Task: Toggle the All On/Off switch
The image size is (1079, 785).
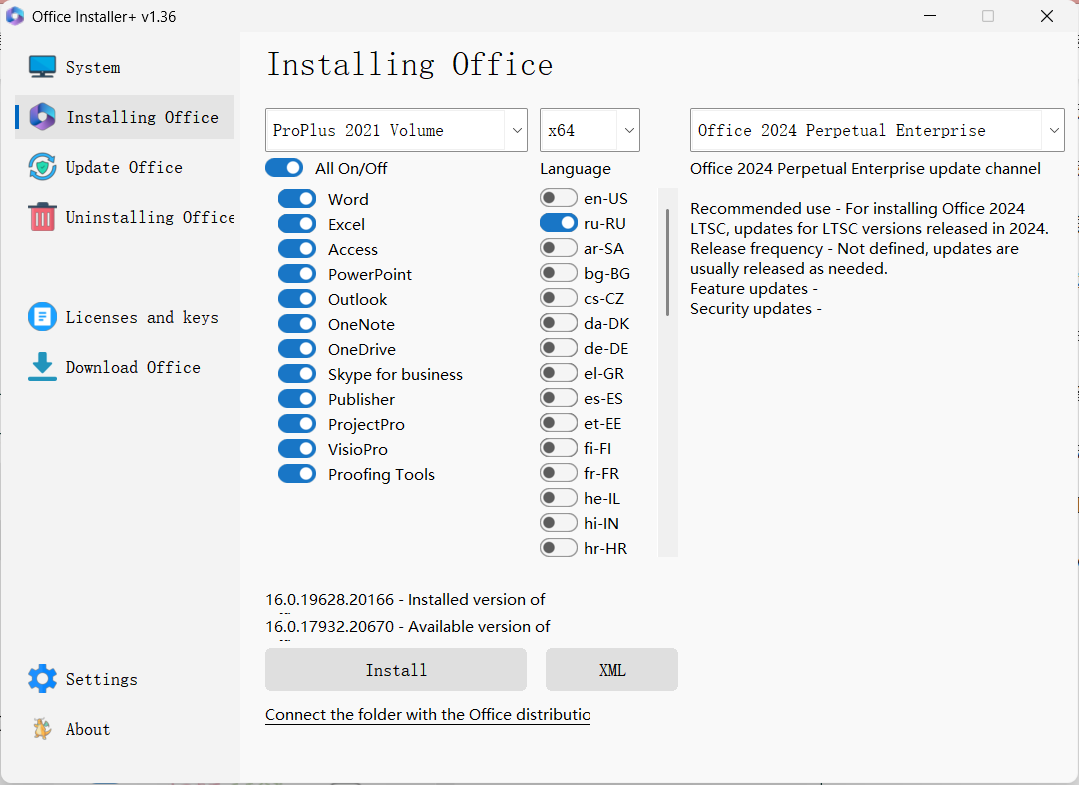Action: (x=284, y=168)
